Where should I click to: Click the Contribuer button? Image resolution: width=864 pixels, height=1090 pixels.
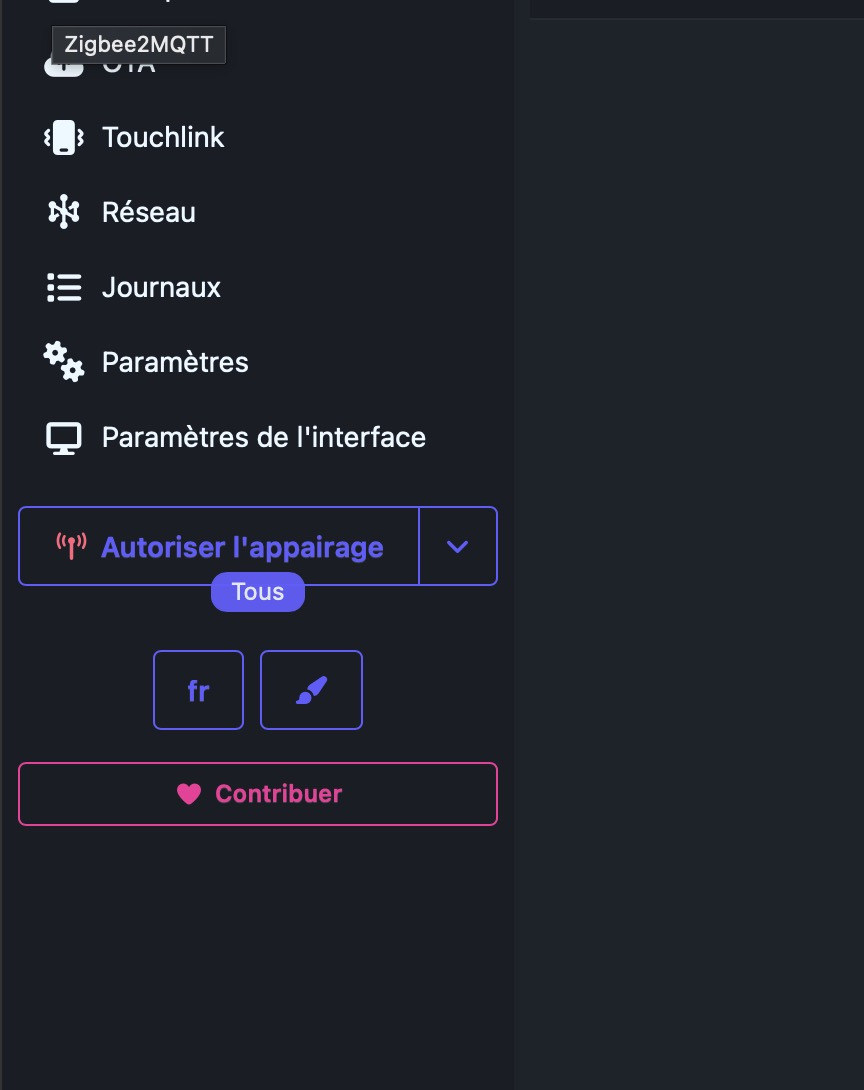[x=258, y=794]
